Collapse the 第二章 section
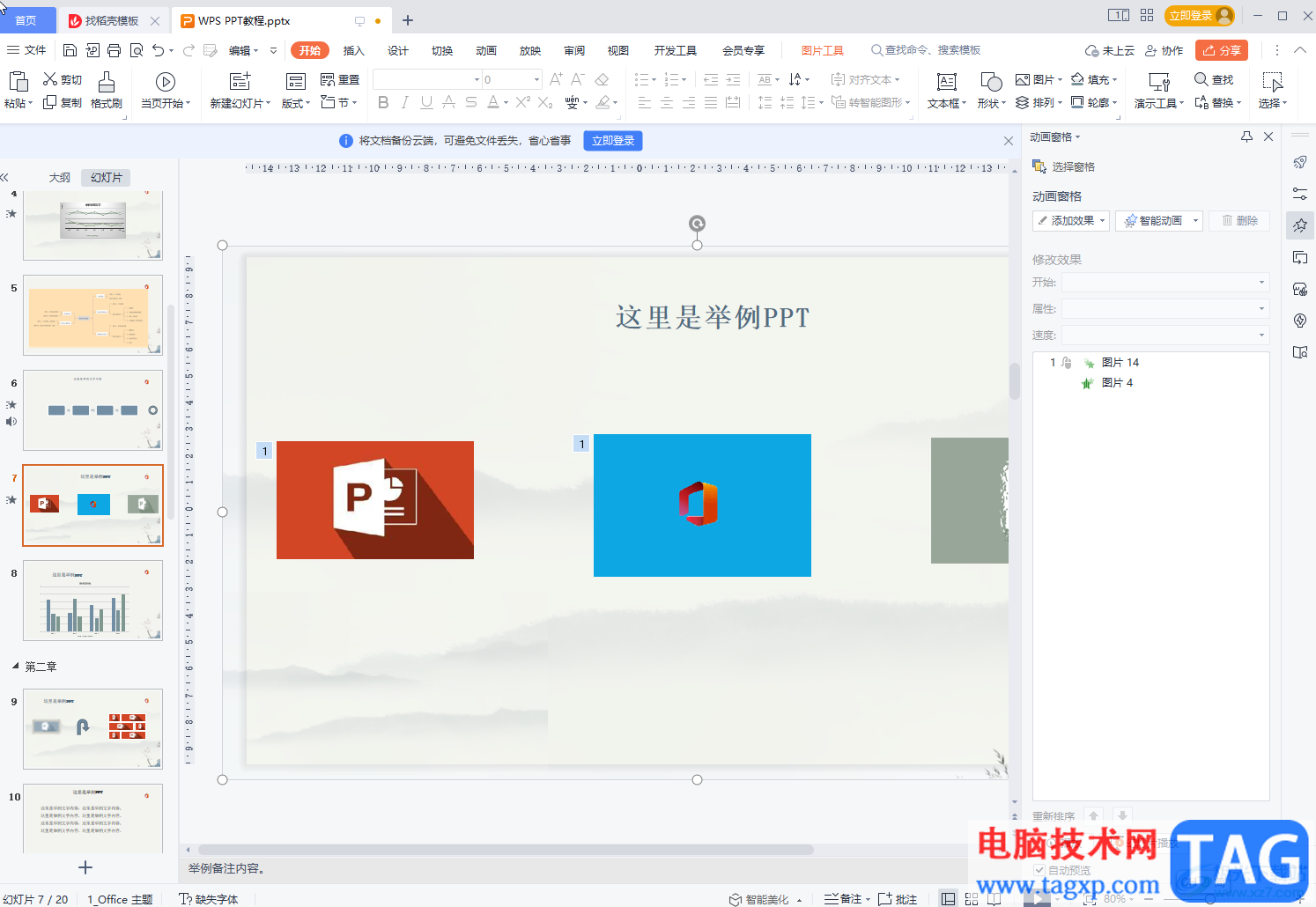The width and height of the screenshot is (1316, 907). tap(15, 666)
